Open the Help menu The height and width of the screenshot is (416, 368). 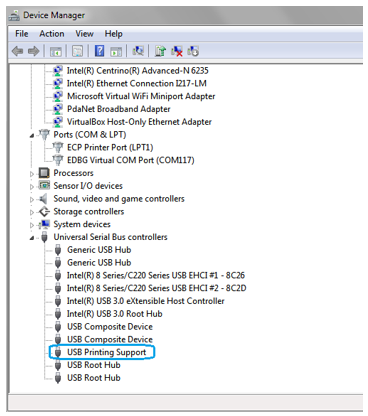click(x=113, y=34)
